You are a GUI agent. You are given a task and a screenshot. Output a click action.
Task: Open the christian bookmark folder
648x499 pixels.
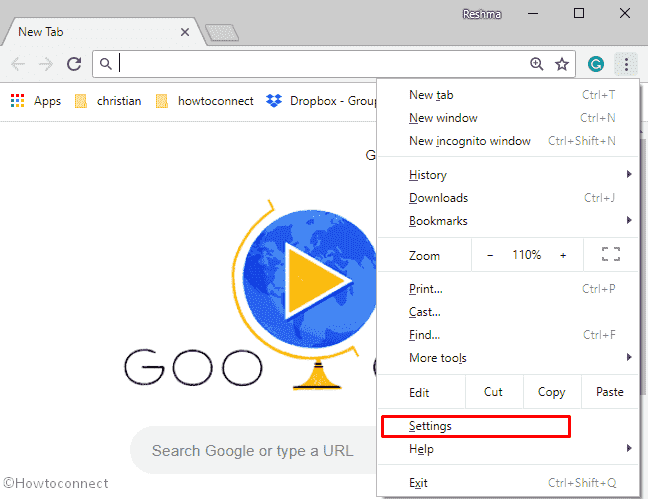tap(108, 101)
